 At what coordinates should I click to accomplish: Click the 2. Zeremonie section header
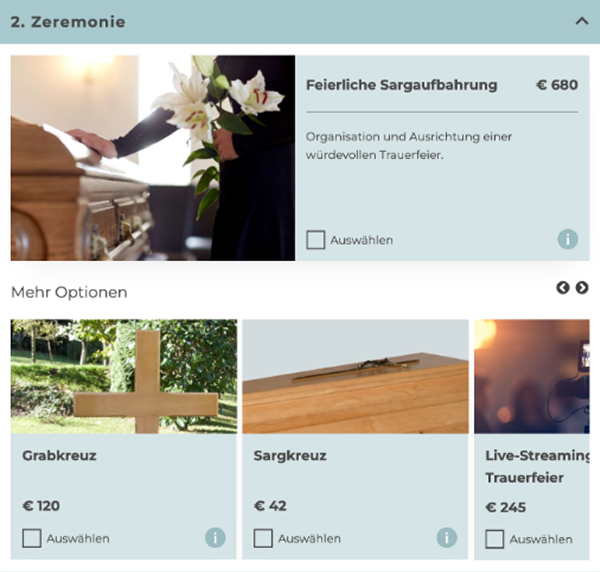[300, 22]
